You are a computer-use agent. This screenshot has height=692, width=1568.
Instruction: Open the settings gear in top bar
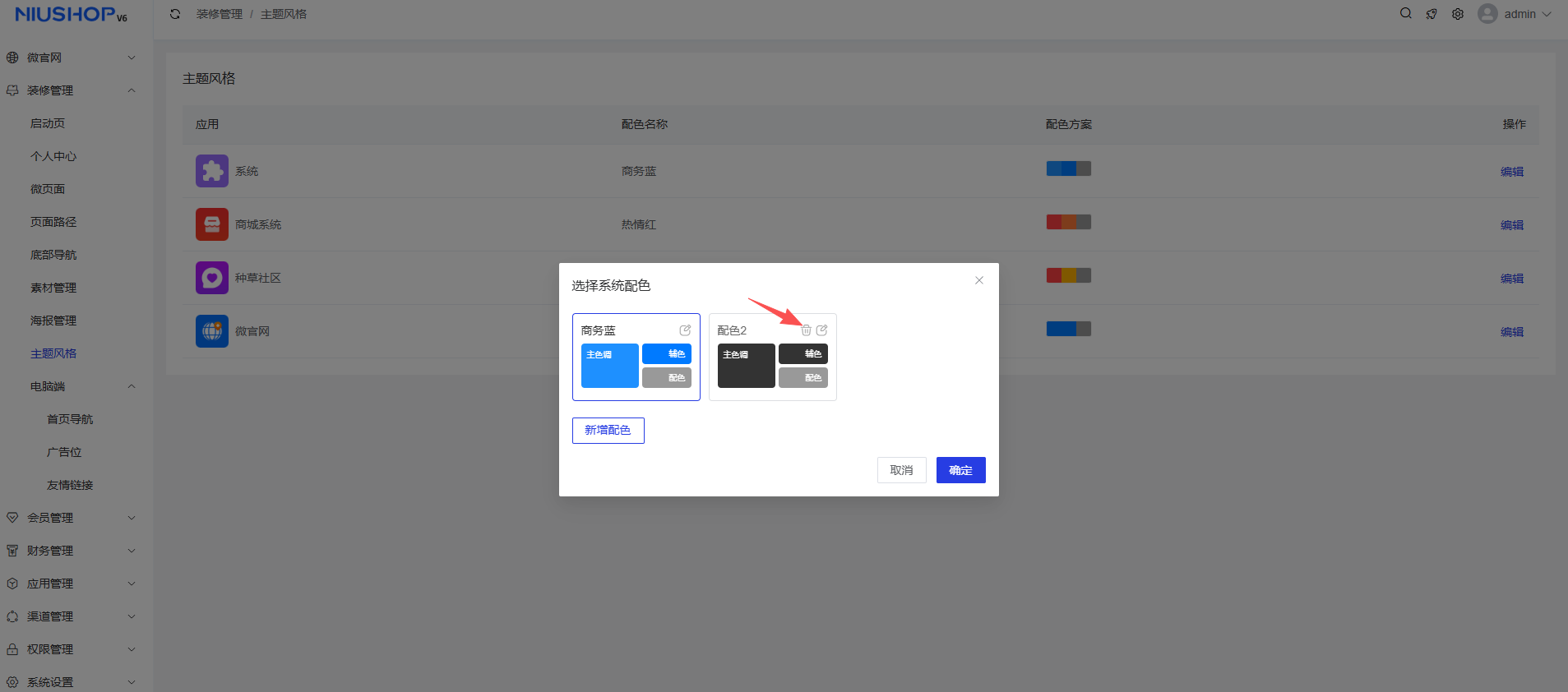tap(1458, 14)
